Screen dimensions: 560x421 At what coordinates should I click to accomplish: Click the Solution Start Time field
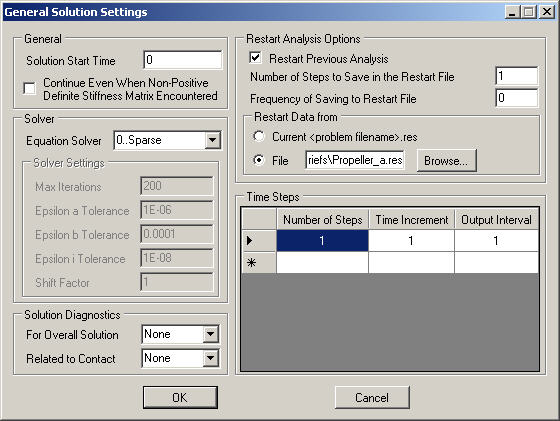182,60
